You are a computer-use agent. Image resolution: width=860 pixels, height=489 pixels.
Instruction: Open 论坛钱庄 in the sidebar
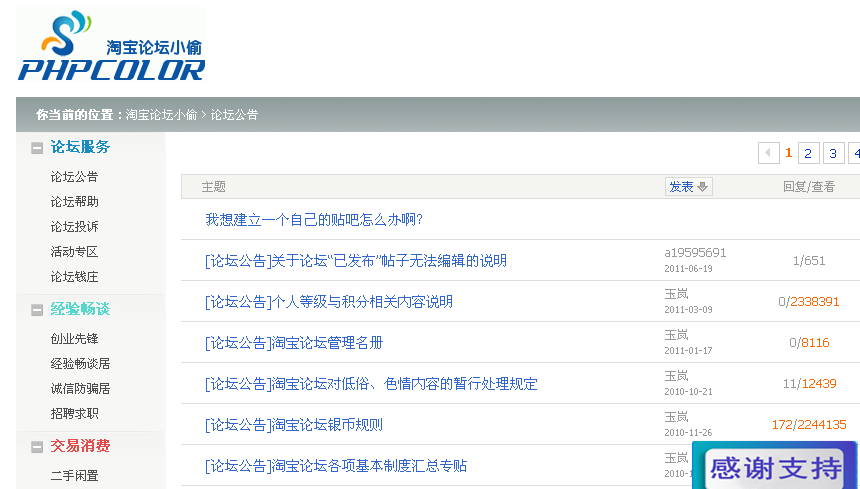point(74,277)
